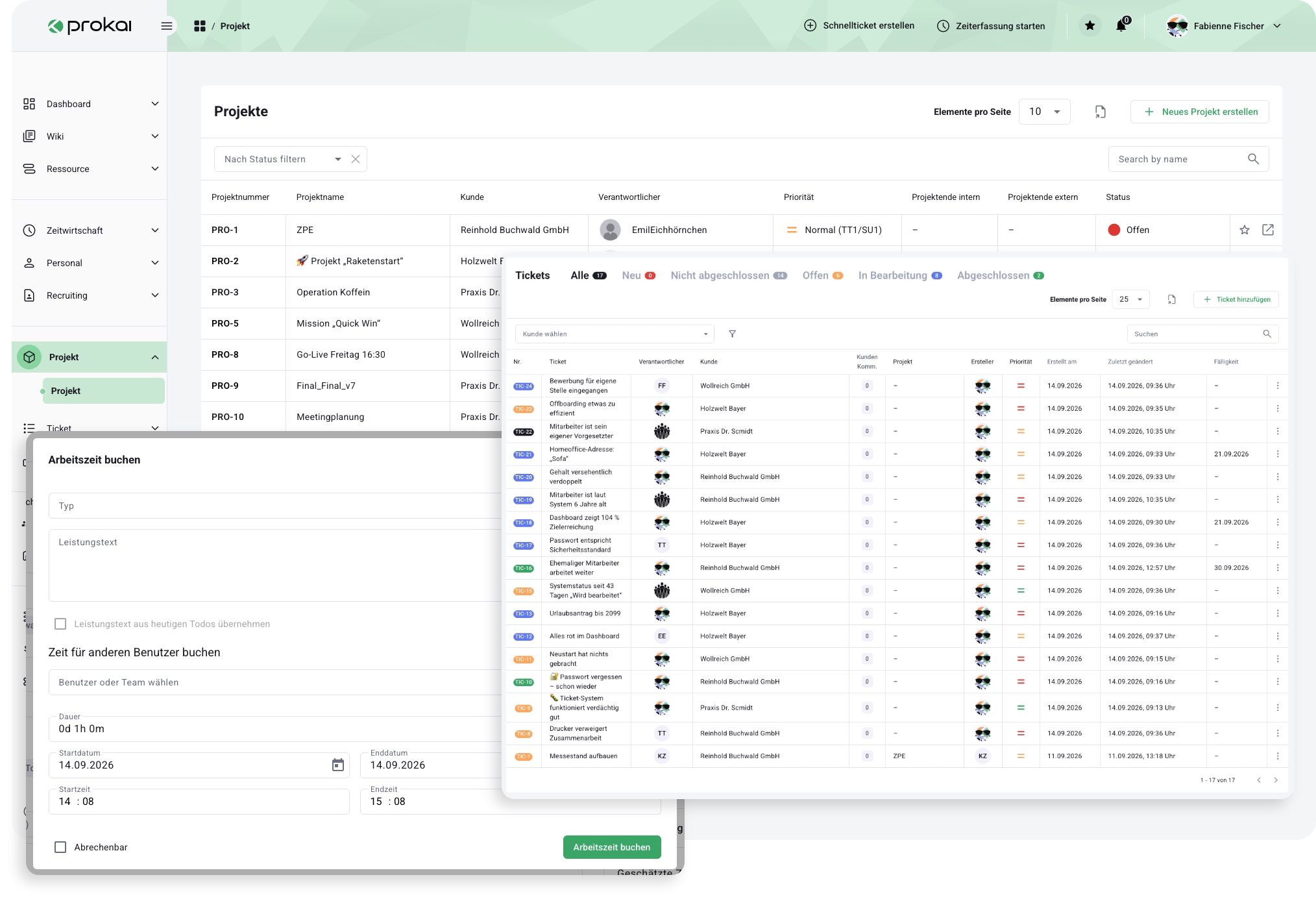Image resolution: width=1316 pixels, height=901 pixels.
Task: Switch to the In Bearbeitung tab
Action: 900,275
